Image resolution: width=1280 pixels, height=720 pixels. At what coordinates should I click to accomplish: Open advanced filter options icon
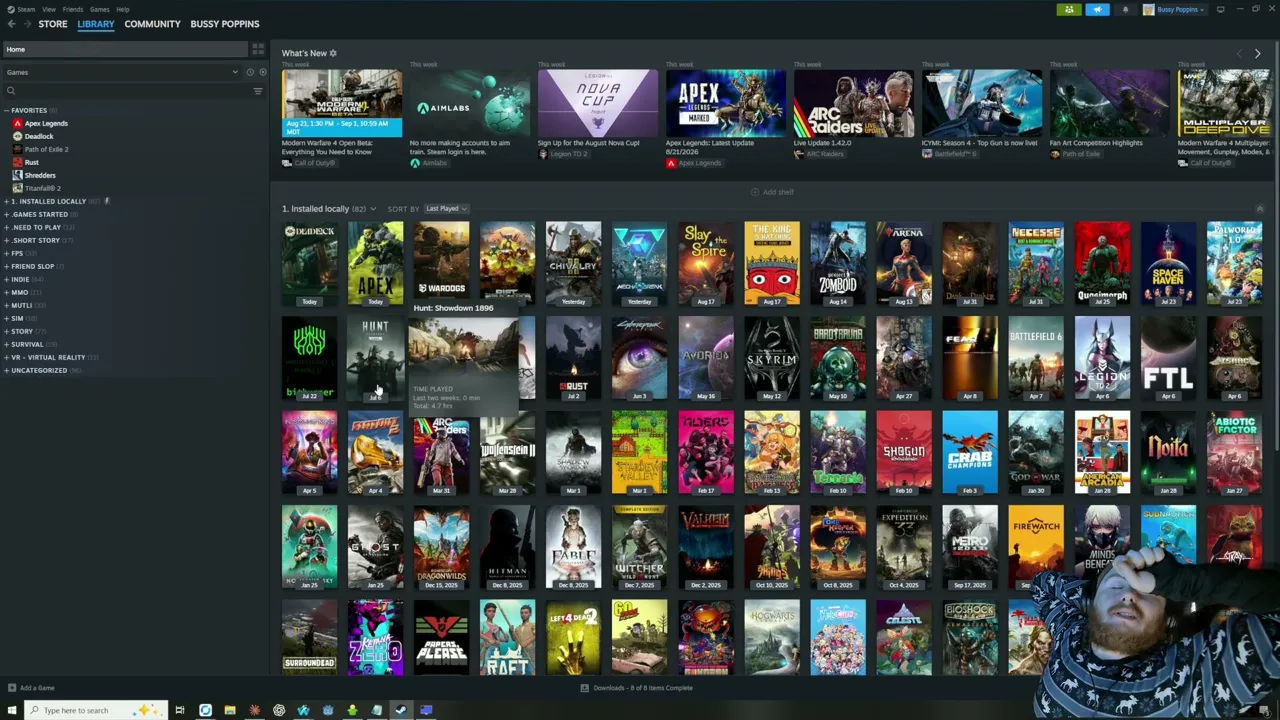[258, 91]
